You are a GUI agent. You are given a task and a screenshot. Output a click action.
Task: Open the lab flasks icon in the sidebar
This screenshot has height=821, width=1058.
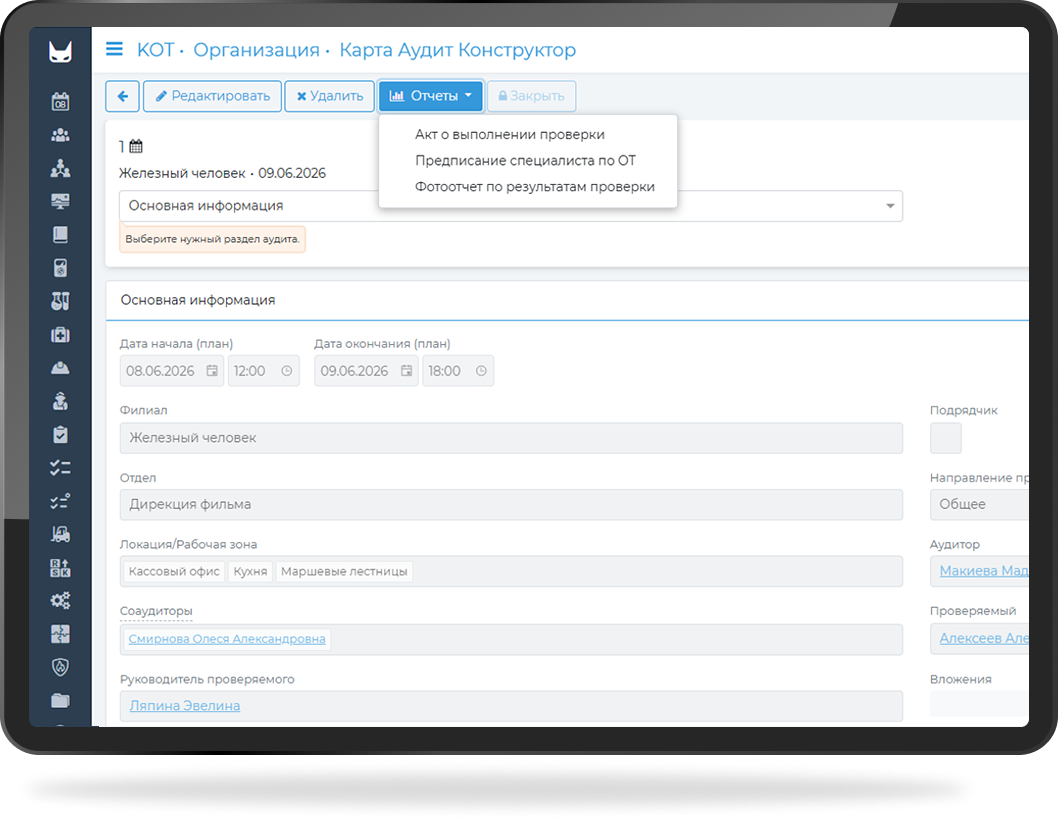click(60, 301)
